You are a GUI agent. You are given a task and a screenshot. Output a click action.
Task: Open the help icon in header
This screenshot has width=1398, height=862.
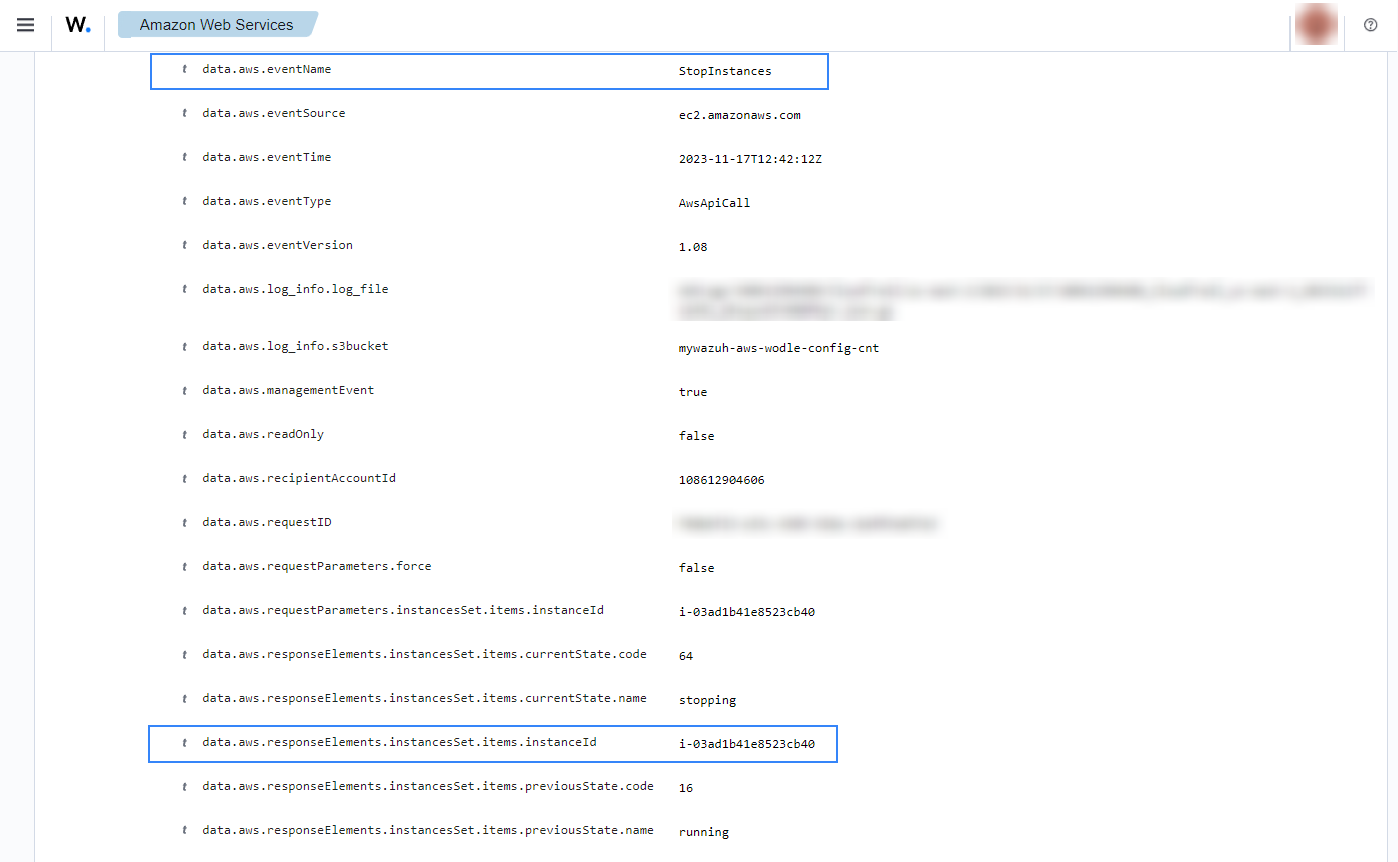(1370, 25)
